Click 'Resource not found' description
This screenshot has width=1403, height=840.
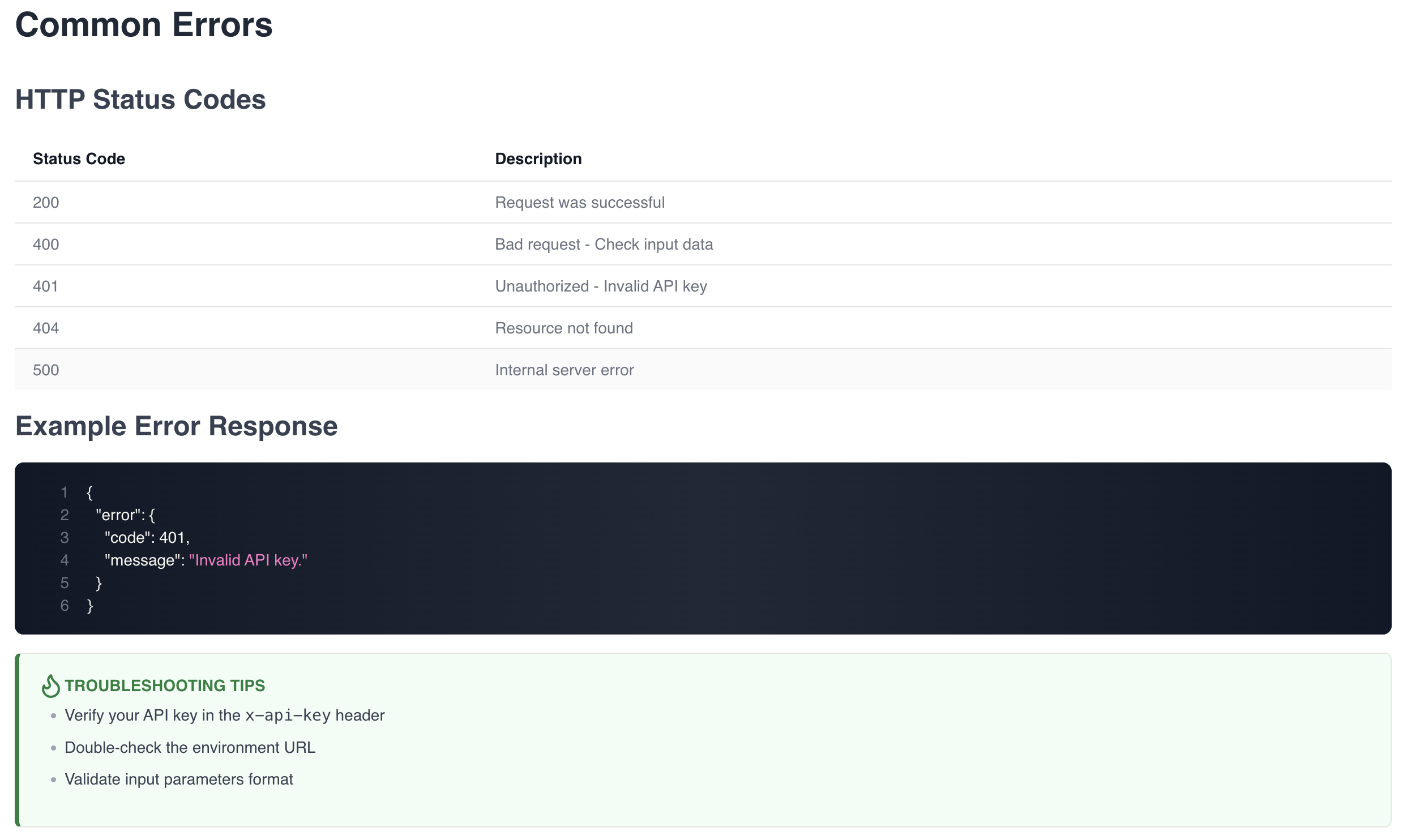click(564, 328)
